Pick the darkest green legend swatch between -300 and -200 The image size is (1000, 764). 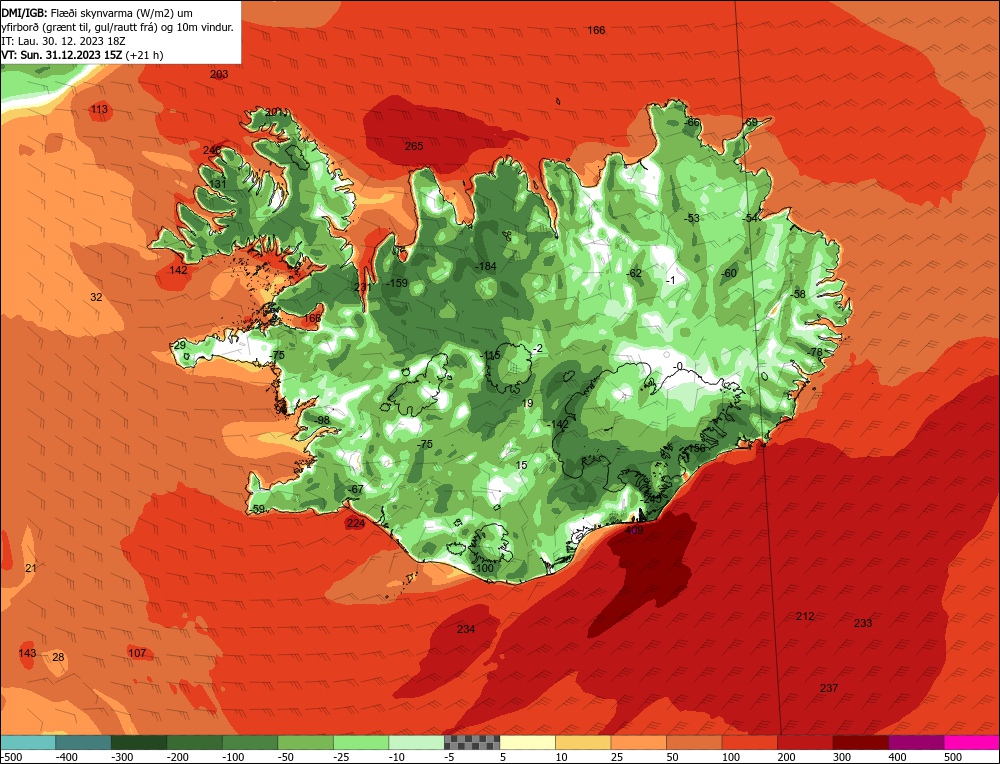point(139,742)
